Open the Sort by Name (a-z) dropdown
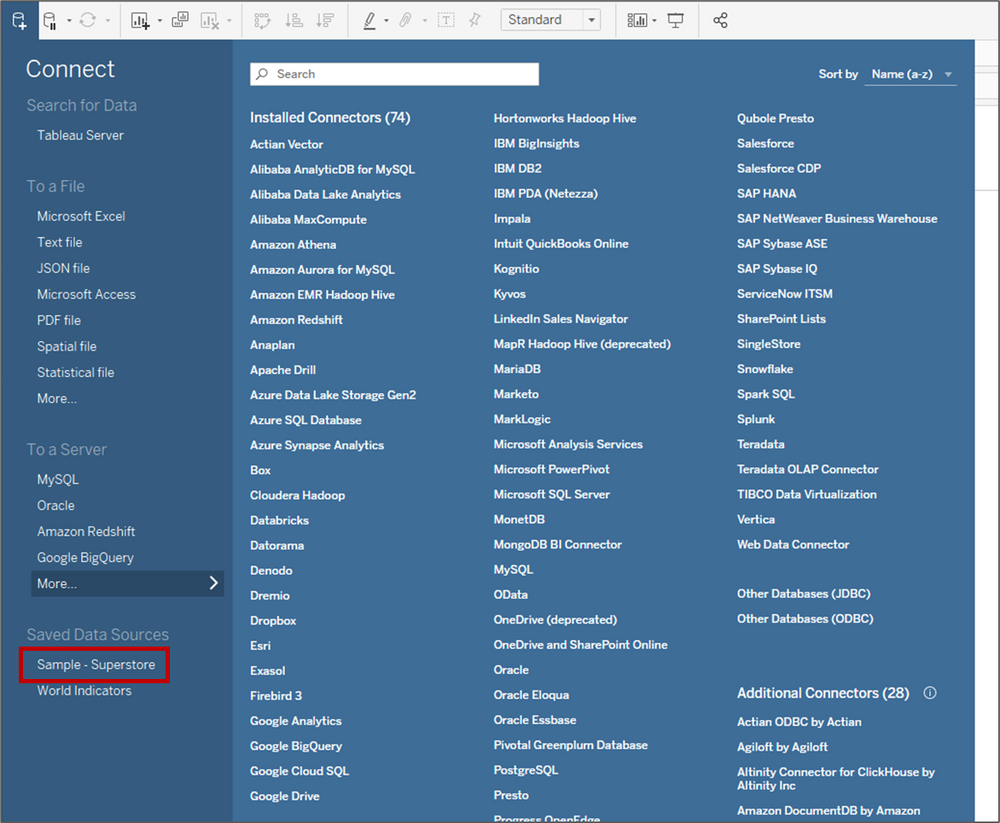The image size is (1000, 823). [x=910, y=74]
